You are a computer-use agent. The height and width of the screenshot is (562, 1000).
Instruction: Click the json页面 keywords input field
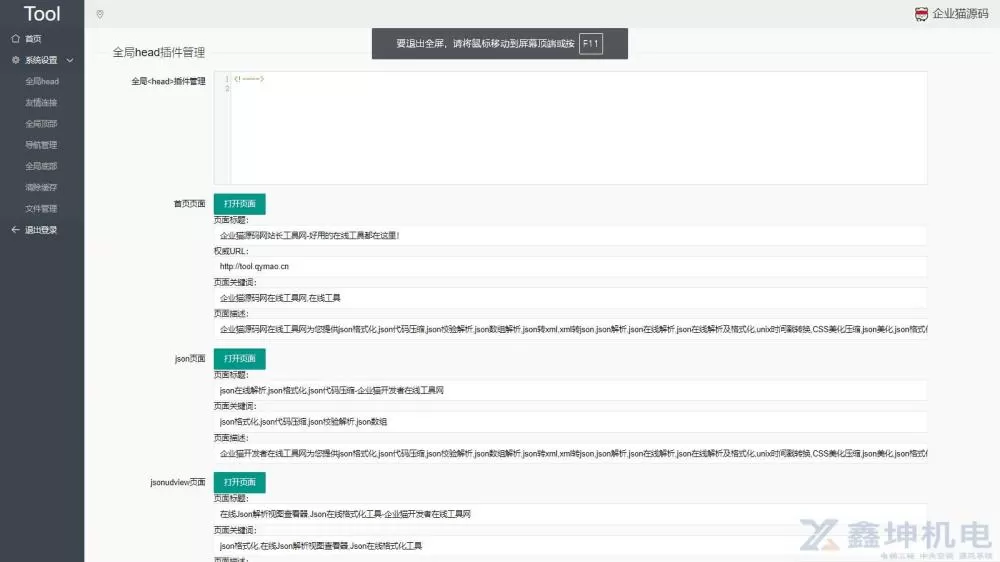pyautogui.click(x=570, y=422)
